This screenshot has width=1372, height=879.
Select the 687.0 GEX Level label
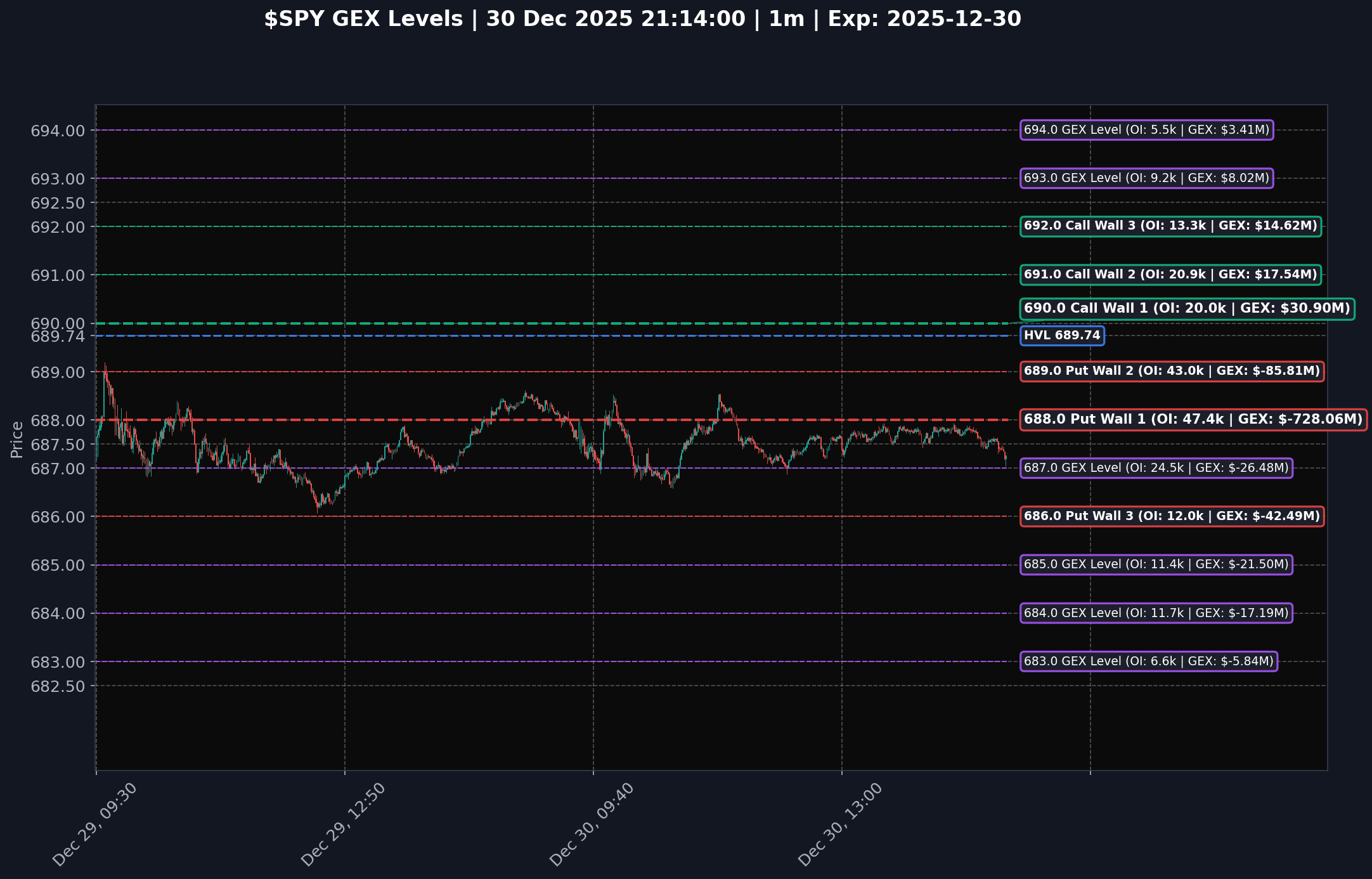point(1156,468)
